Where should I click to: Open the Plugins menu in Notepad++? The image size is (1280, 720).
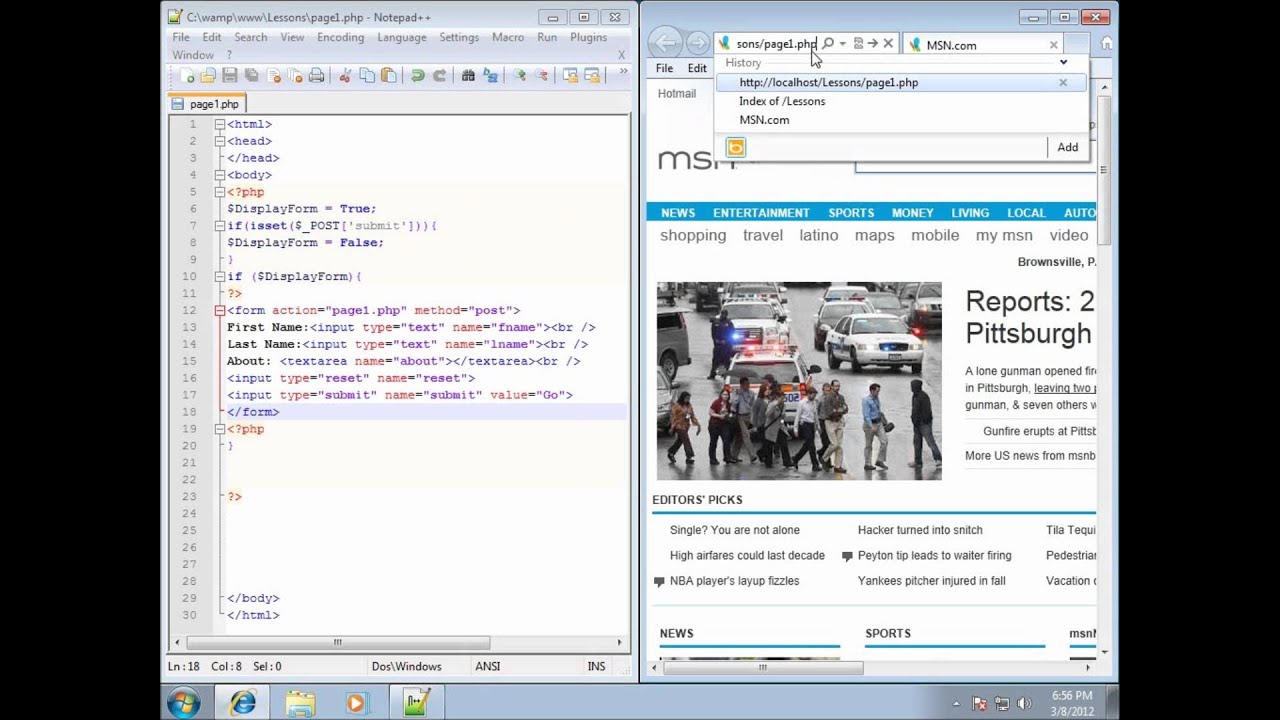pos(588,37)
